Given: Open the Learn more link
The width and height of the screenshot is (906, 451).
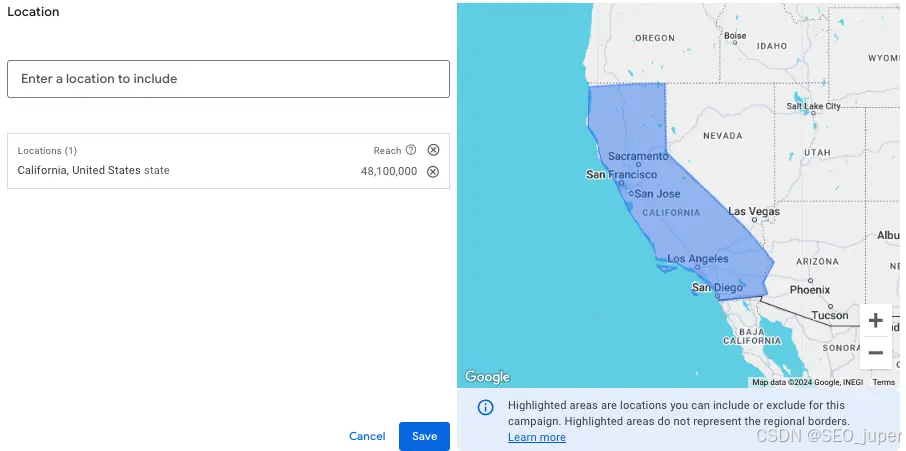Looking at the screenshot, I should 537,437.
